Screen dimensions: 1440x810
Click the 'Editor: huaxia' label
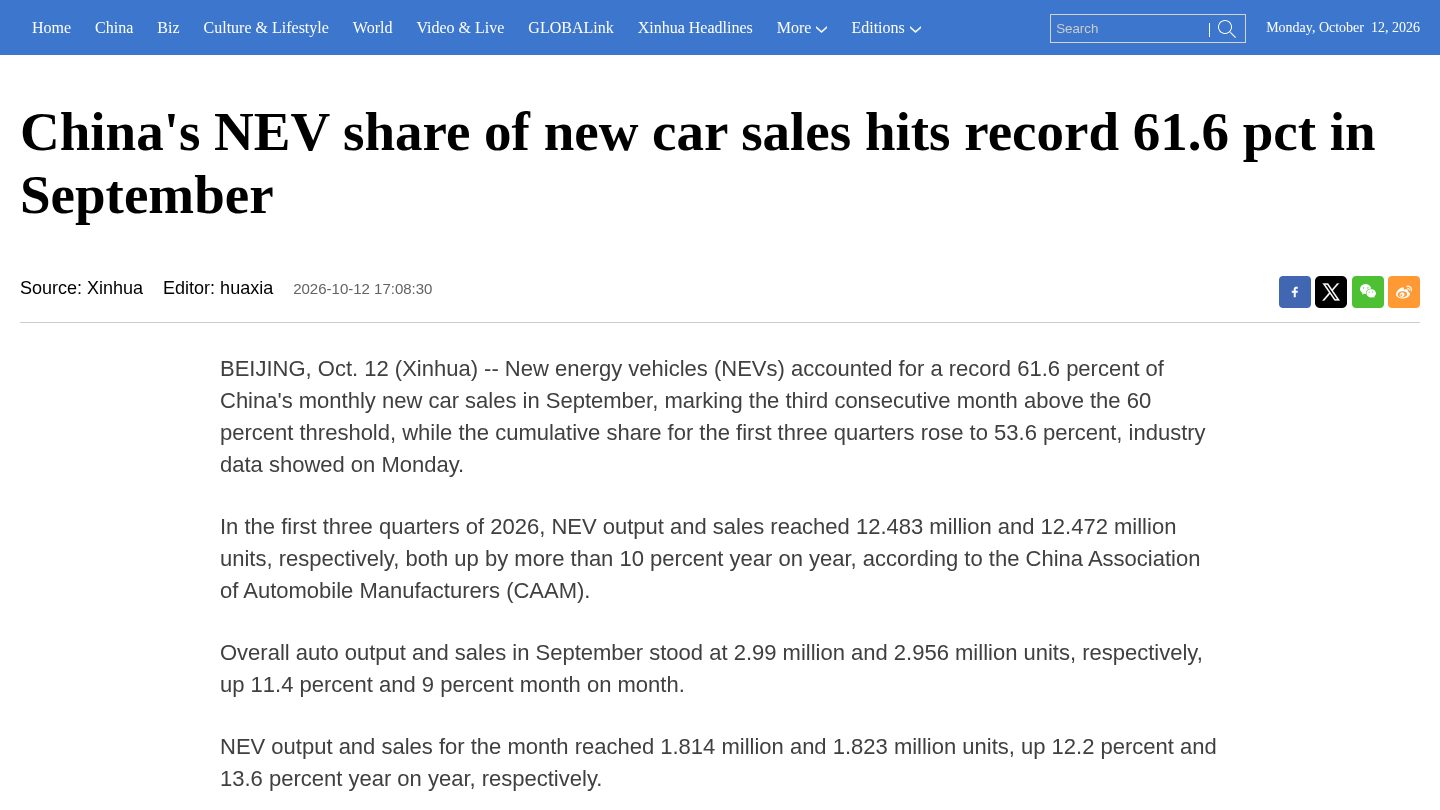(x=218, y=288)
